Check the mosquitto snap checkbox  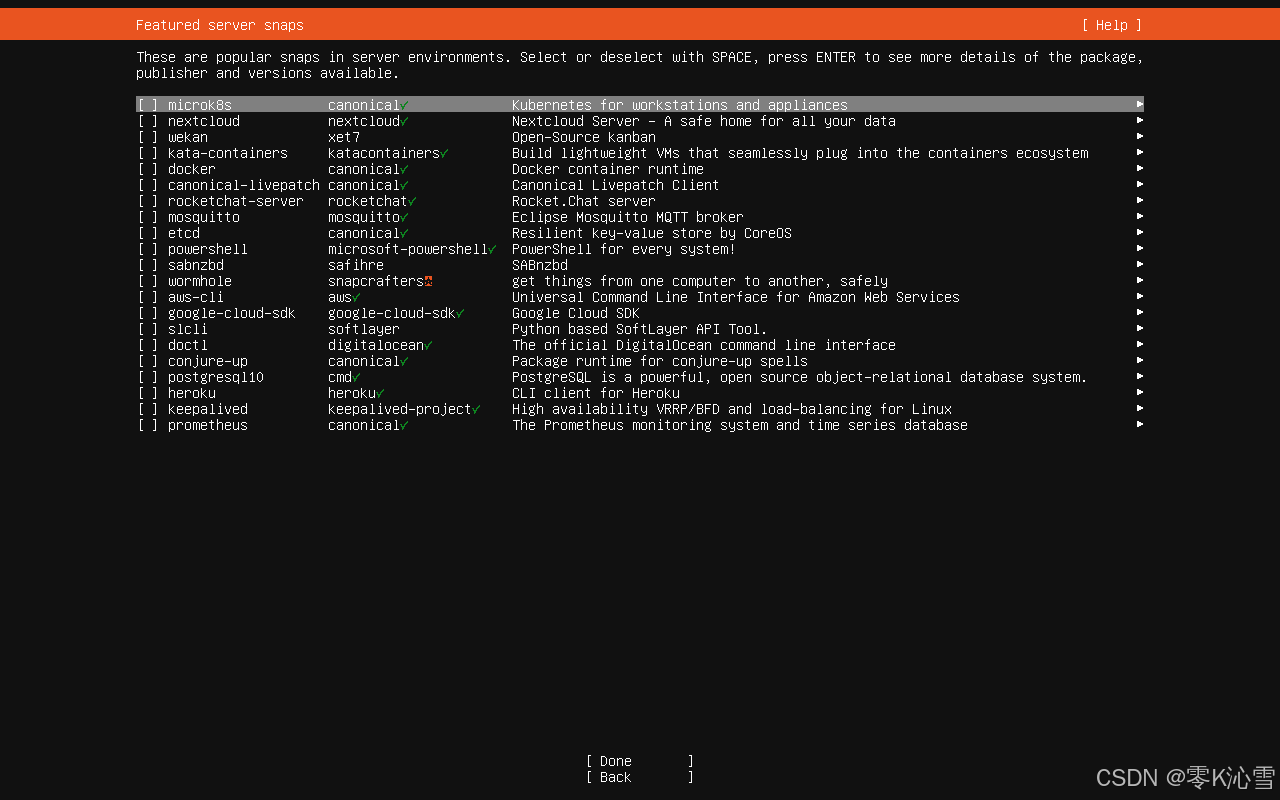148,217
